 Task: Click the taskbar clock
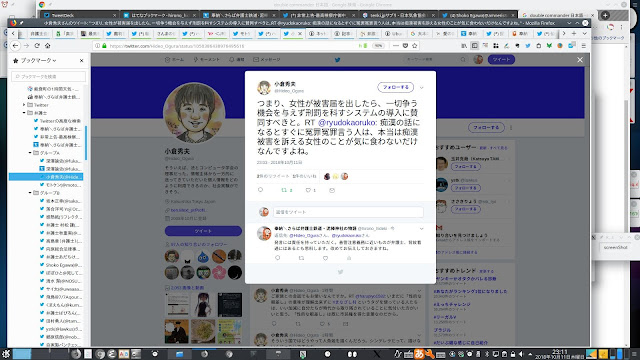[560, 354]
